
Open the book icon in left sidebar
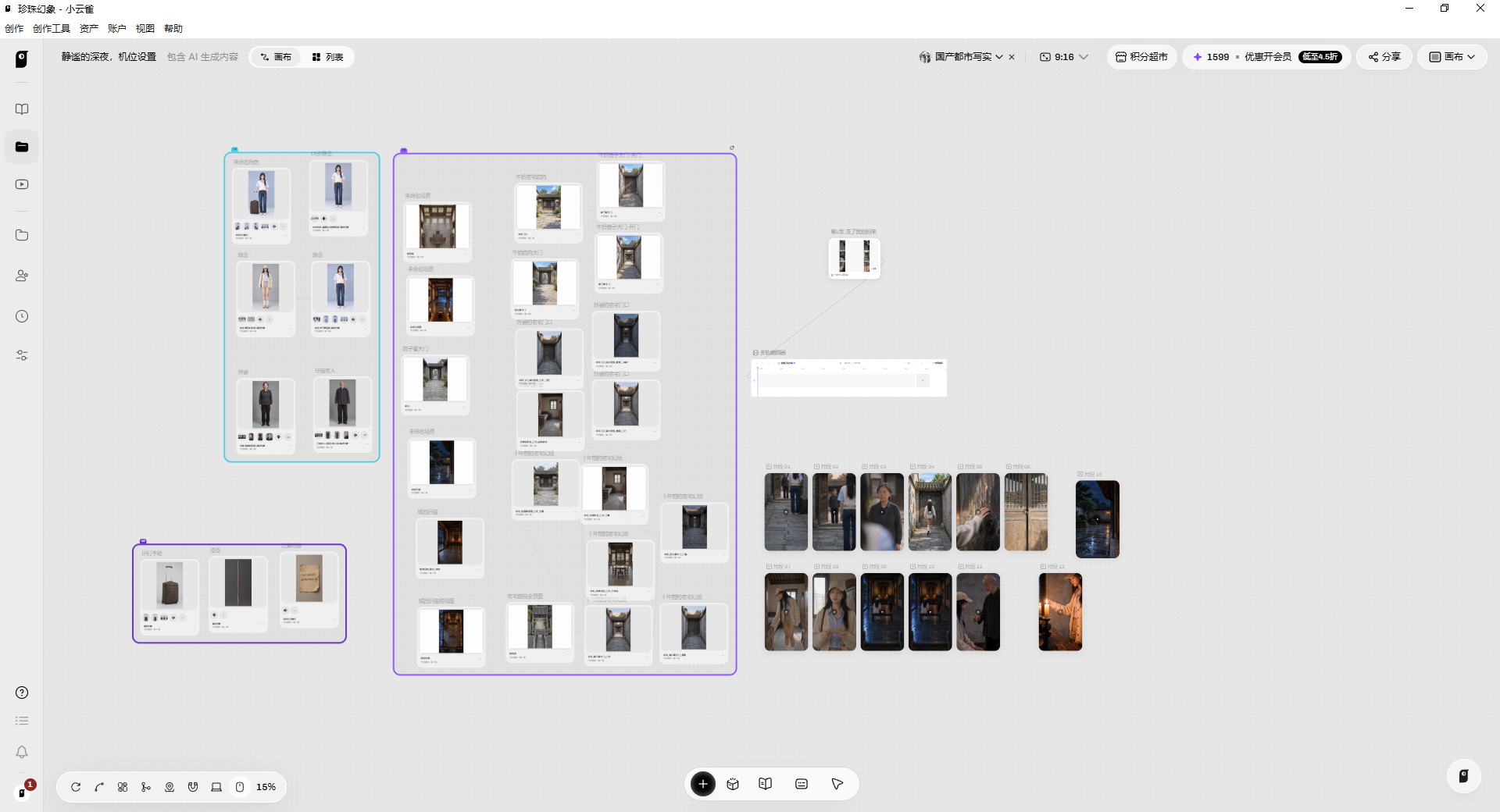(22, 109)
